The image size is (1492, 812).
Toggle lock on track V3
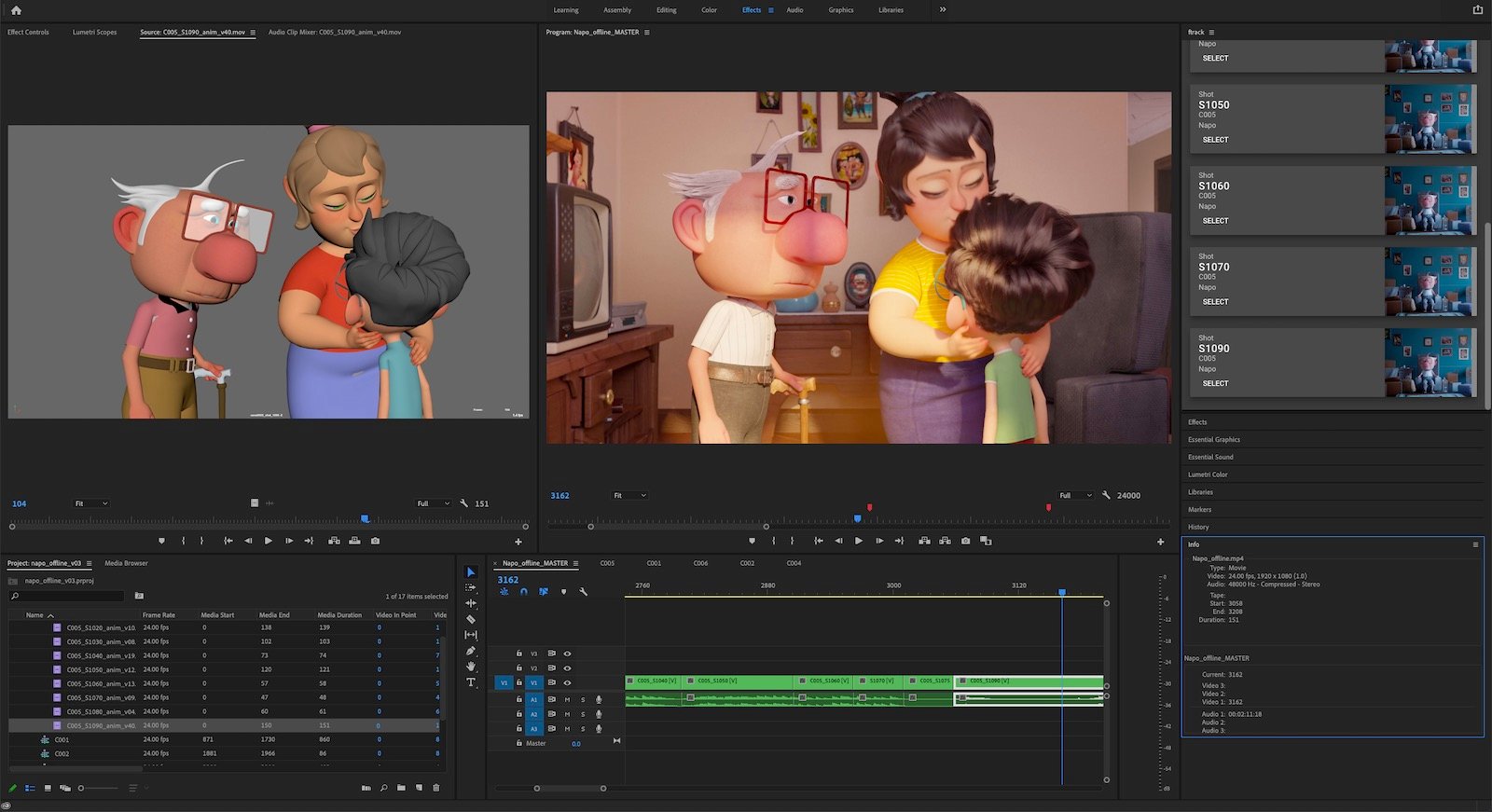519,654
